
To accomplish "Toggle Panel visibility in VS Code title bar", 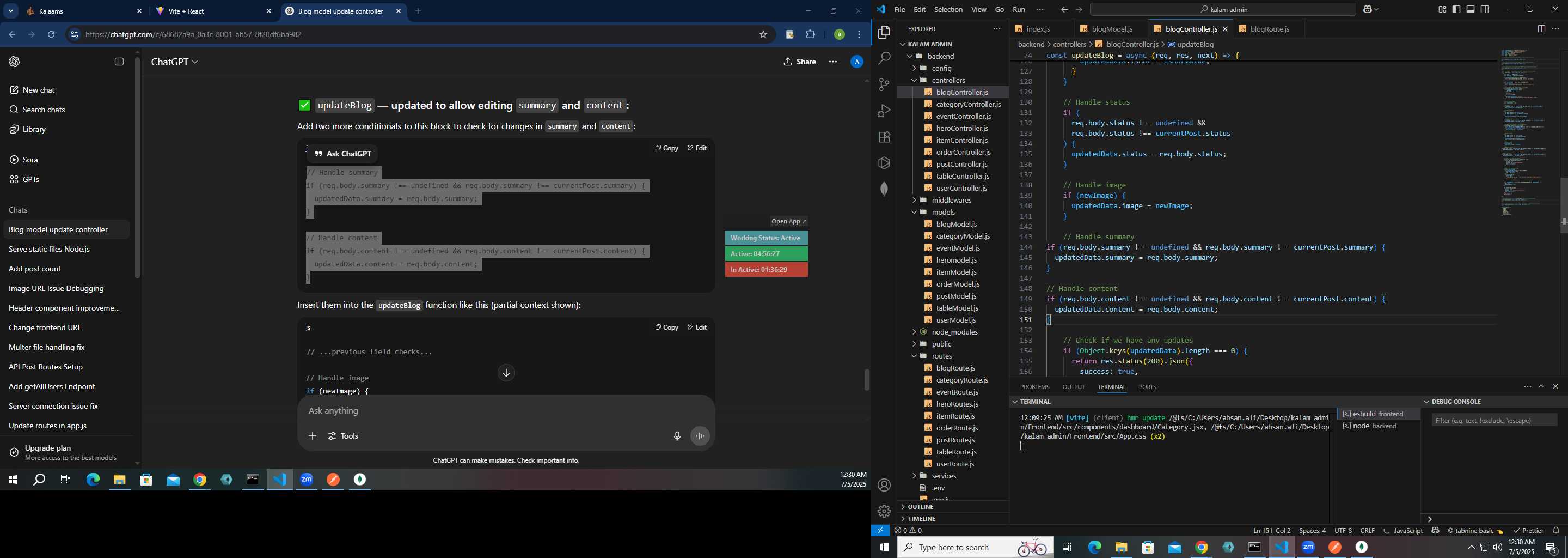I will pyautogui.click(x=1471, y=10).
